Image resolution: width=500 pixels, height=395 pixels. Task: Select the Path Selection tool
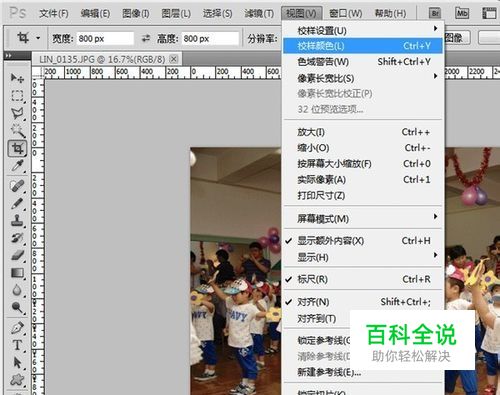(17, 362)
